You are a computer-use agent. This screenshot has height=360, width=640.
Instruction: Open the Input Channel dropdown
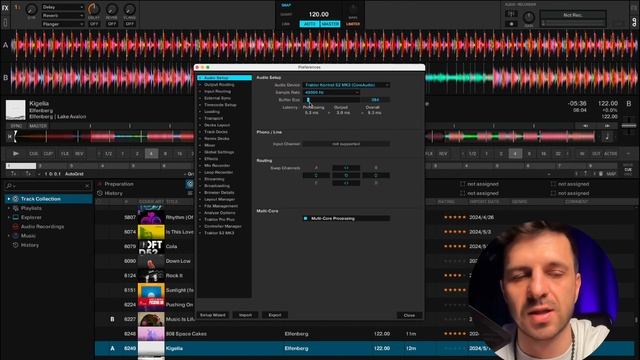(346, 144)
